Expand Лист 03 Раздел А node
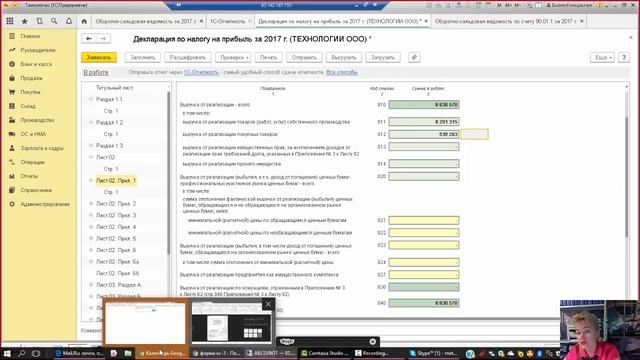640x360 pixels. pyautogui.click(x=91, y=285)
